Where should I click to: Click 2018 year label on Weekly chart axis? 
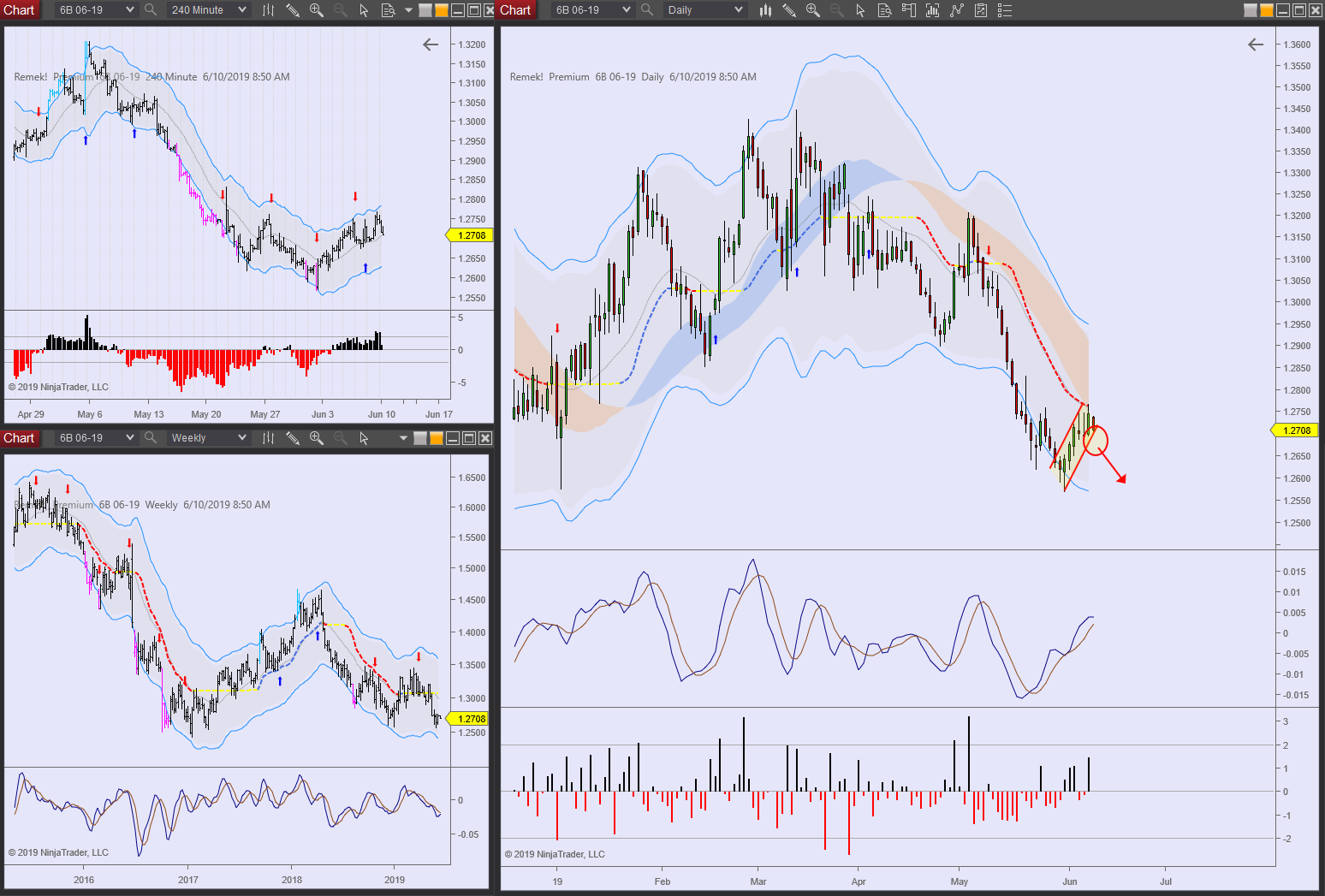tap(292, 880)
